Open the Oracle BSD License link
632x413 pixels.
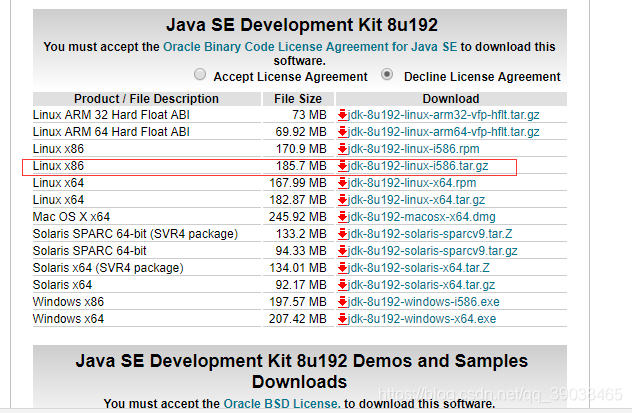coord(282,403)
